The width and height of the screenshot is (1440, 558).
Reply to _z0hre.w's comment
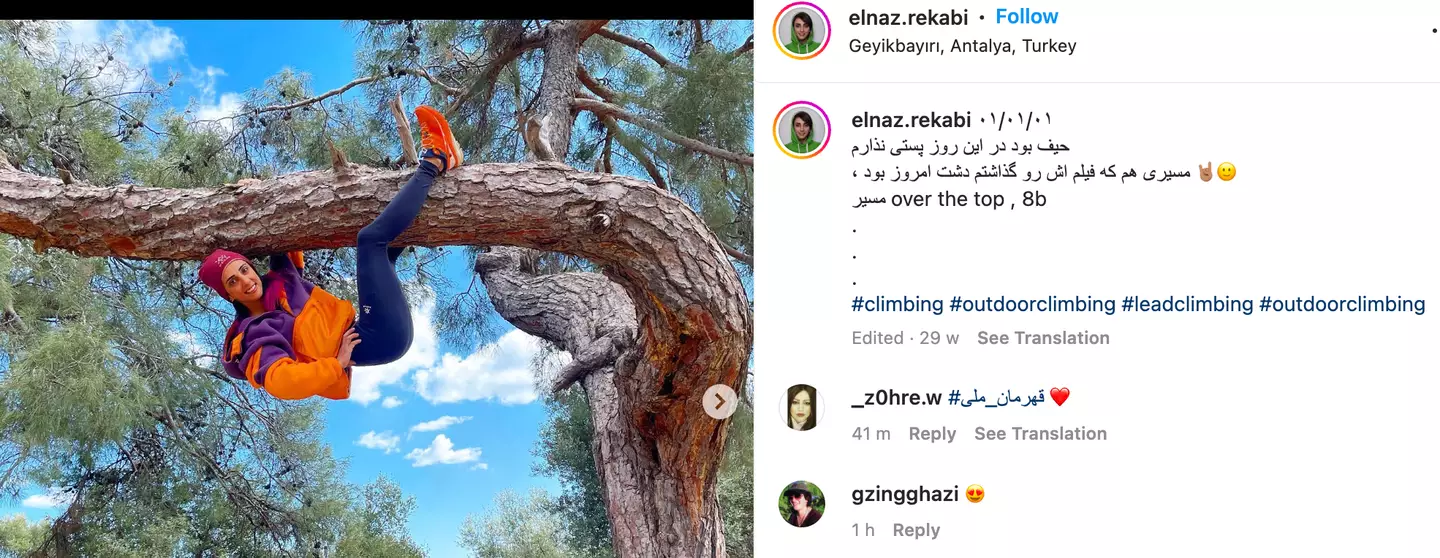click(x=932, y=434)
